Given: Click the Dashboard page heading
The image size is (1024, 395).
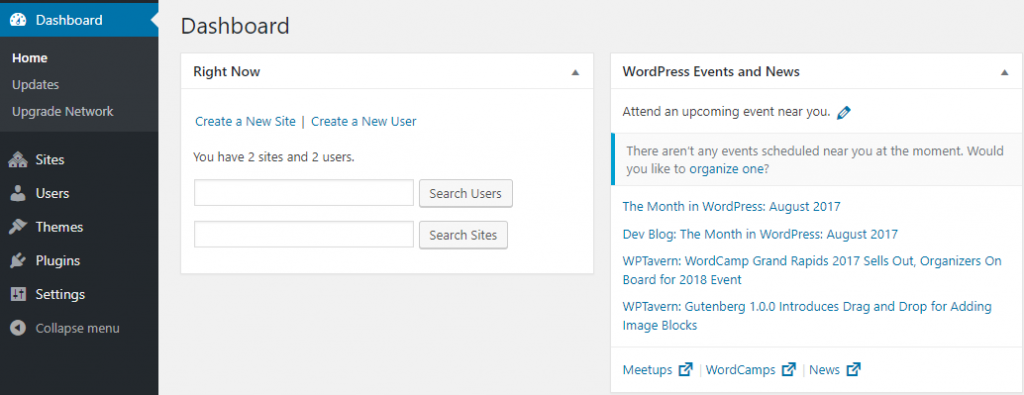Looking at the screenshot, I should click(235, 26).
